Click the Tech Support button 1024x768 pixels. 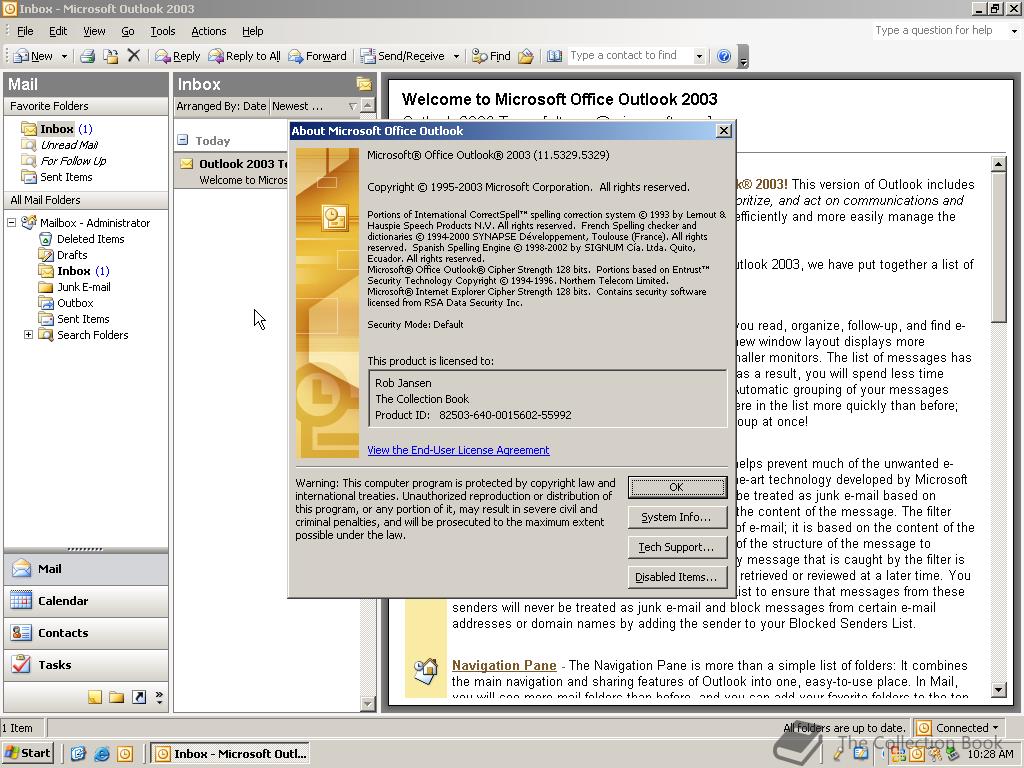pos(677,547)
